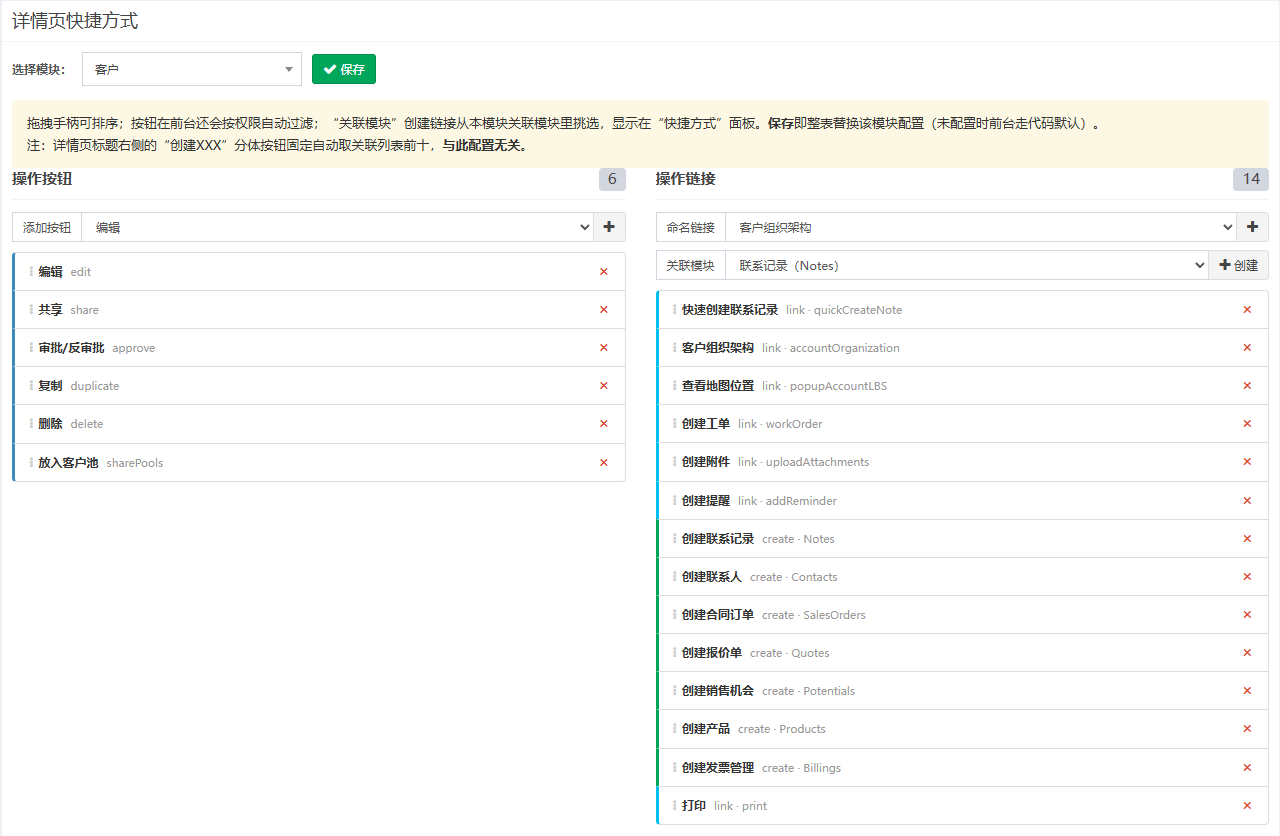Screen dimensions: 1280x836
Task: Remove the 创建附件 uploadAttachments row
Action: [x=1247, y=462]
